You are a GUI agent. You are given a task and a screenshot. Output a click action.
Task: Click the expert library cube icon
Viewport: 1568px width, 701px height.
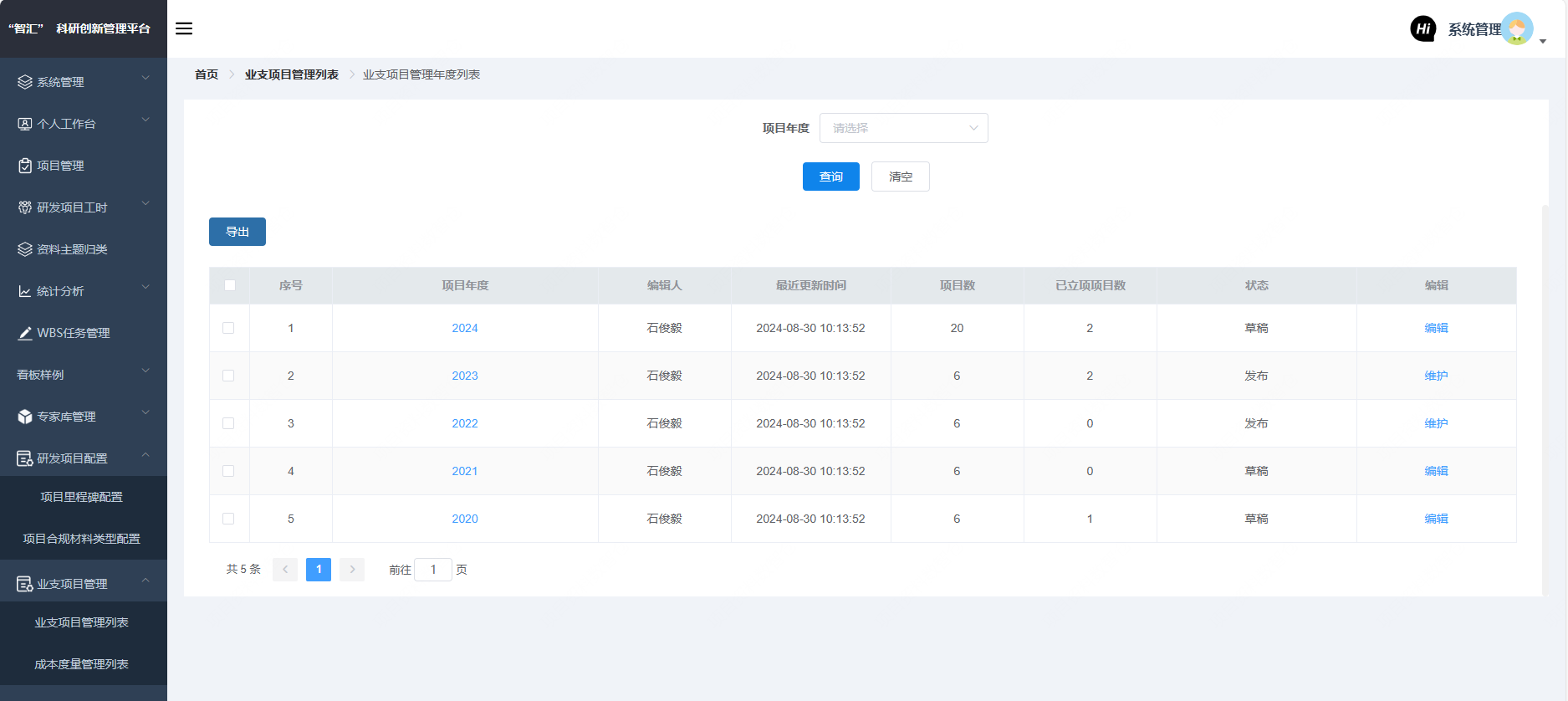pyautogui.click(x=25, y=417)
